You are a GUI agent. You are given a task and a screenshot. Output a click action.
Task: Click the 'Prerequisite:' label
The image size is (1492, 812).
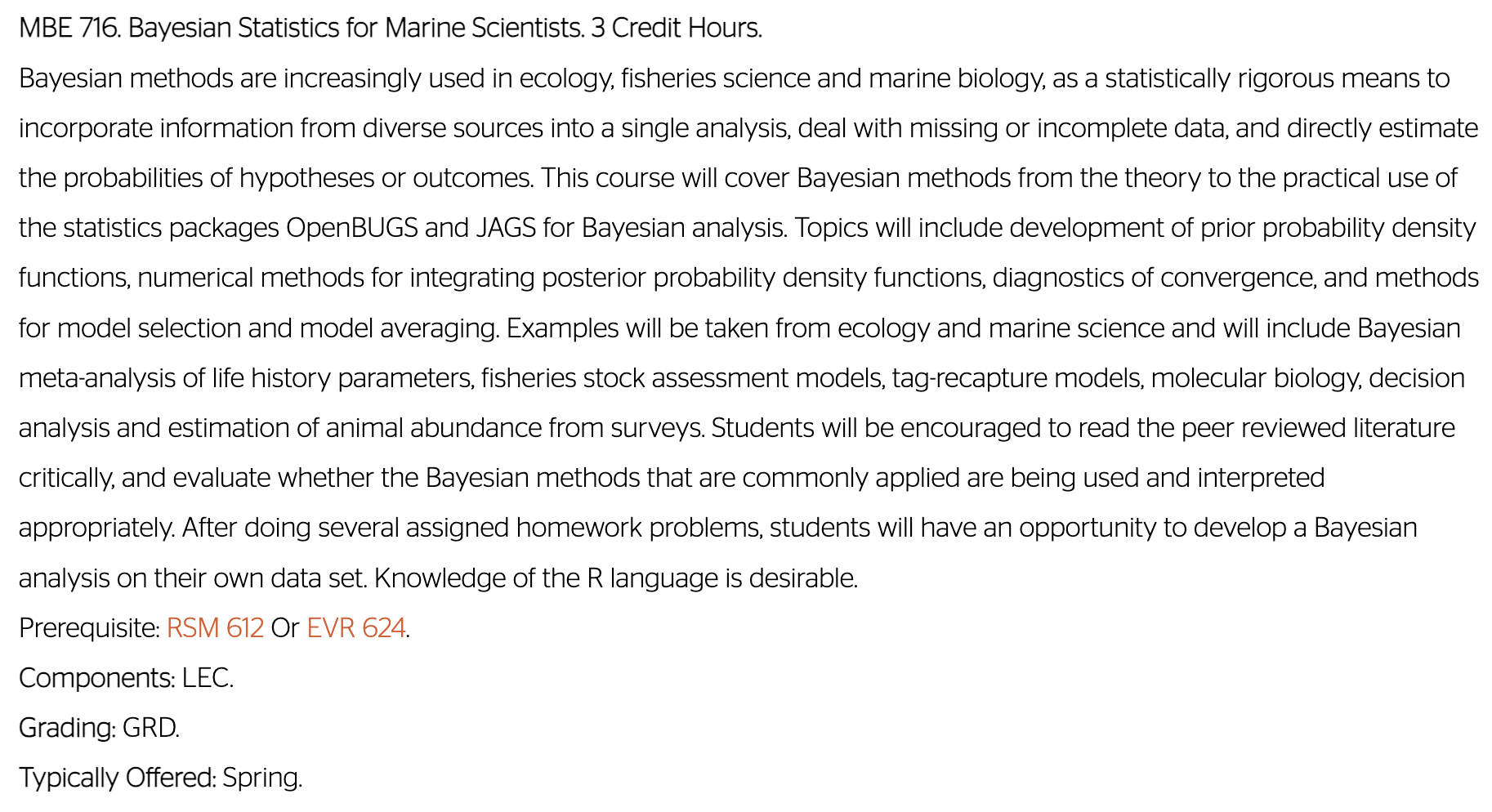tap(89, 627)
